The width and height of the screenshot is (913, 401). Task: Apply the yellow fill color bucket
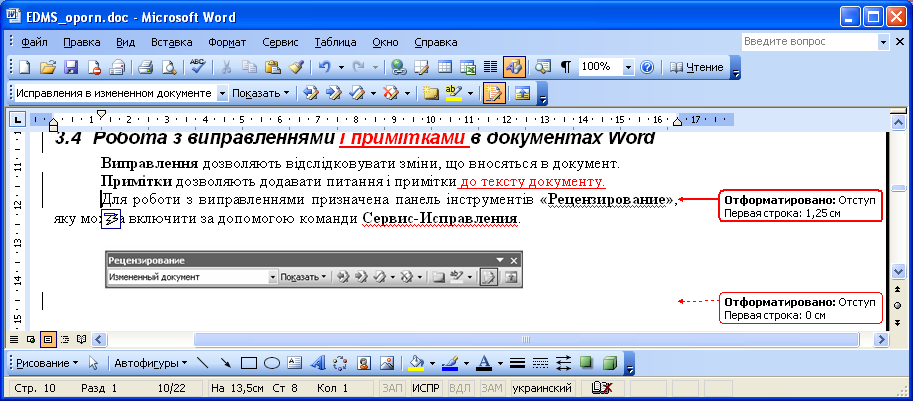[416, 364]
